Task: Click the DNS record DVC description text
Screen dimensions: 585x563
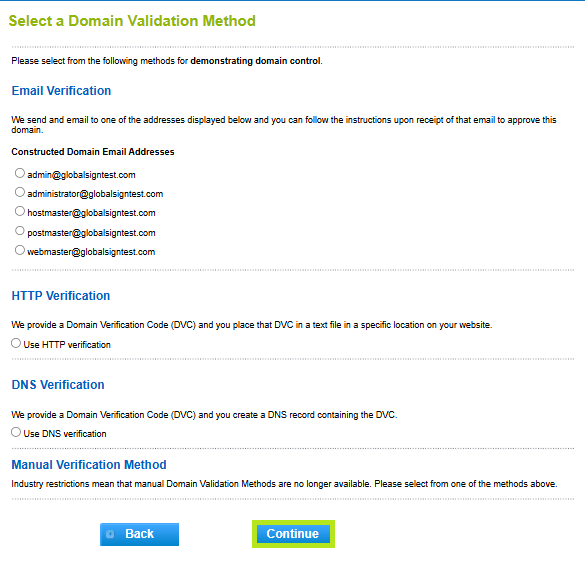Action: 204,415
